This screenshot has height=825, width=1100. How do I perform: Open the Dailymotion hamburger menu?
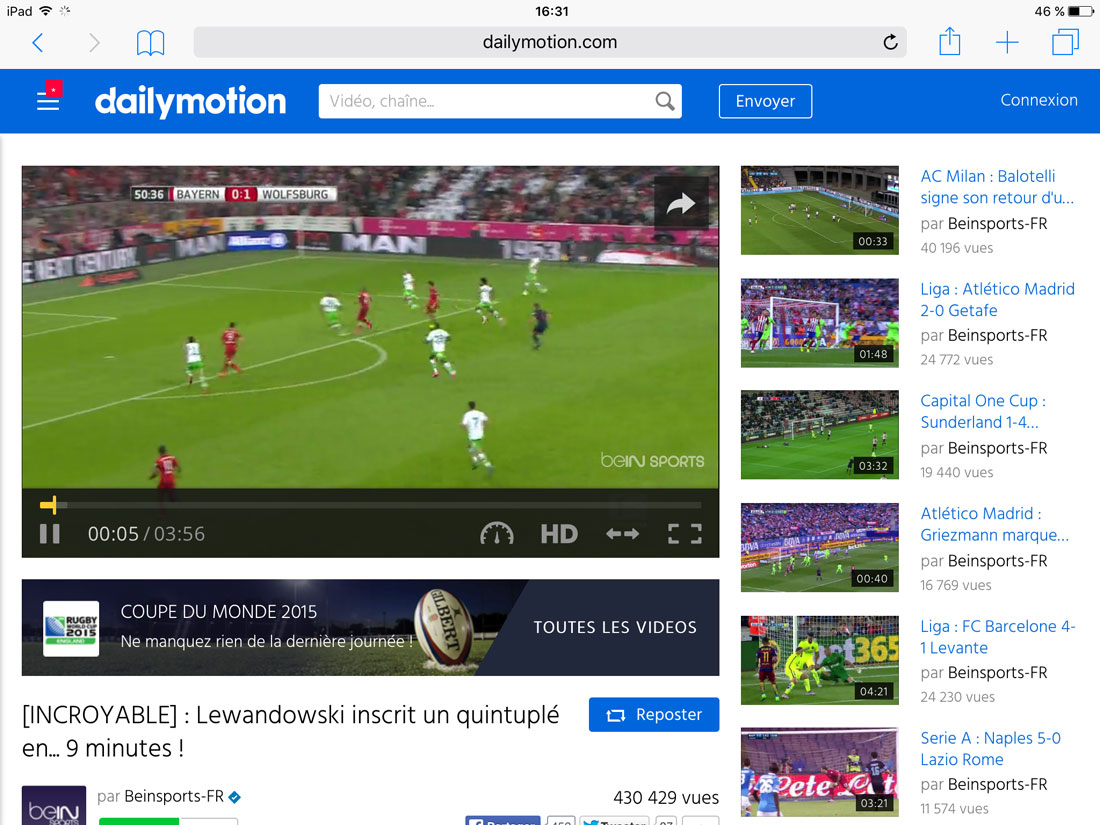tap(48, 101)
